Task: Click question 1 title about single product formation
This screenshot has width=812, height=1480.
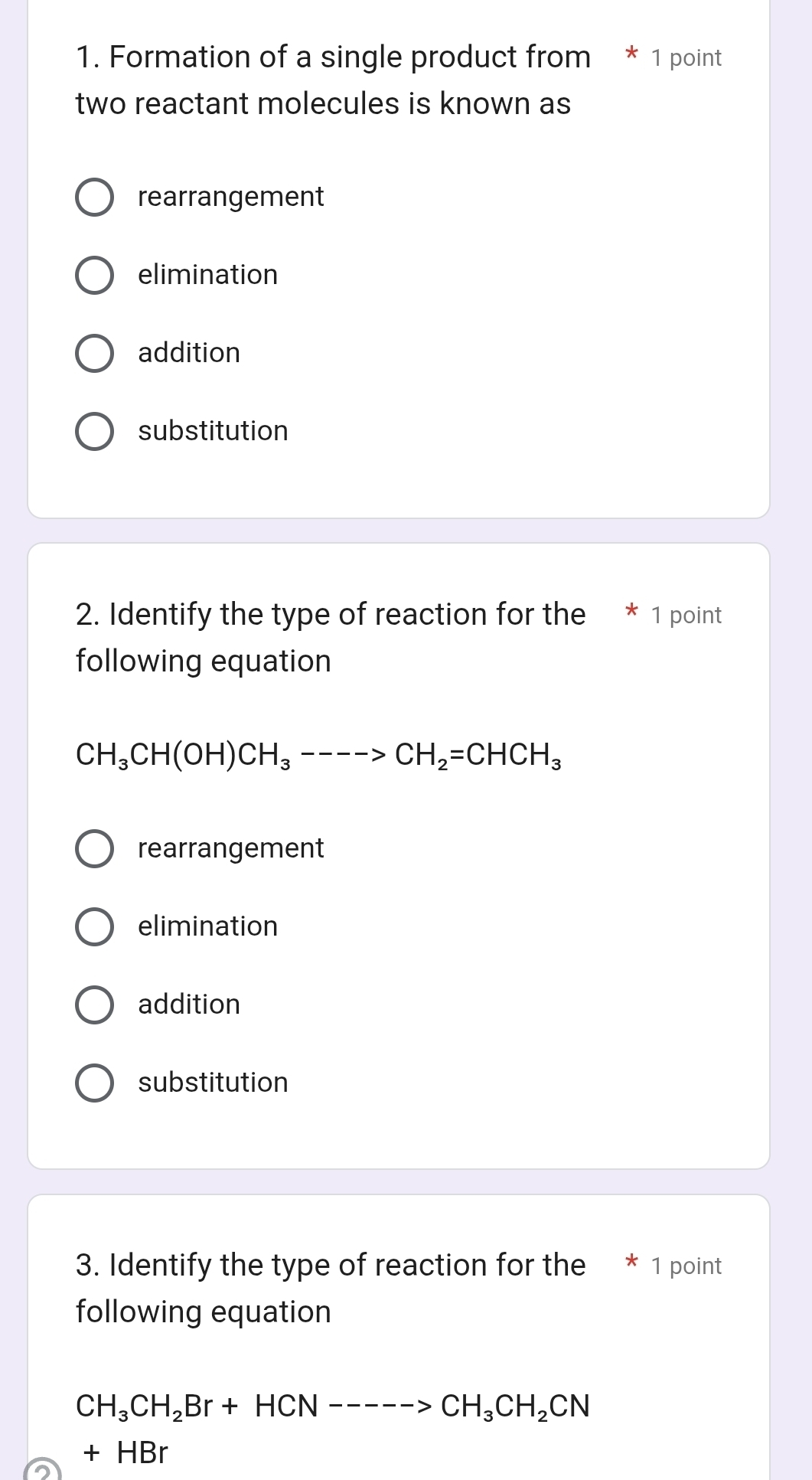Action: tap(333, 80)
